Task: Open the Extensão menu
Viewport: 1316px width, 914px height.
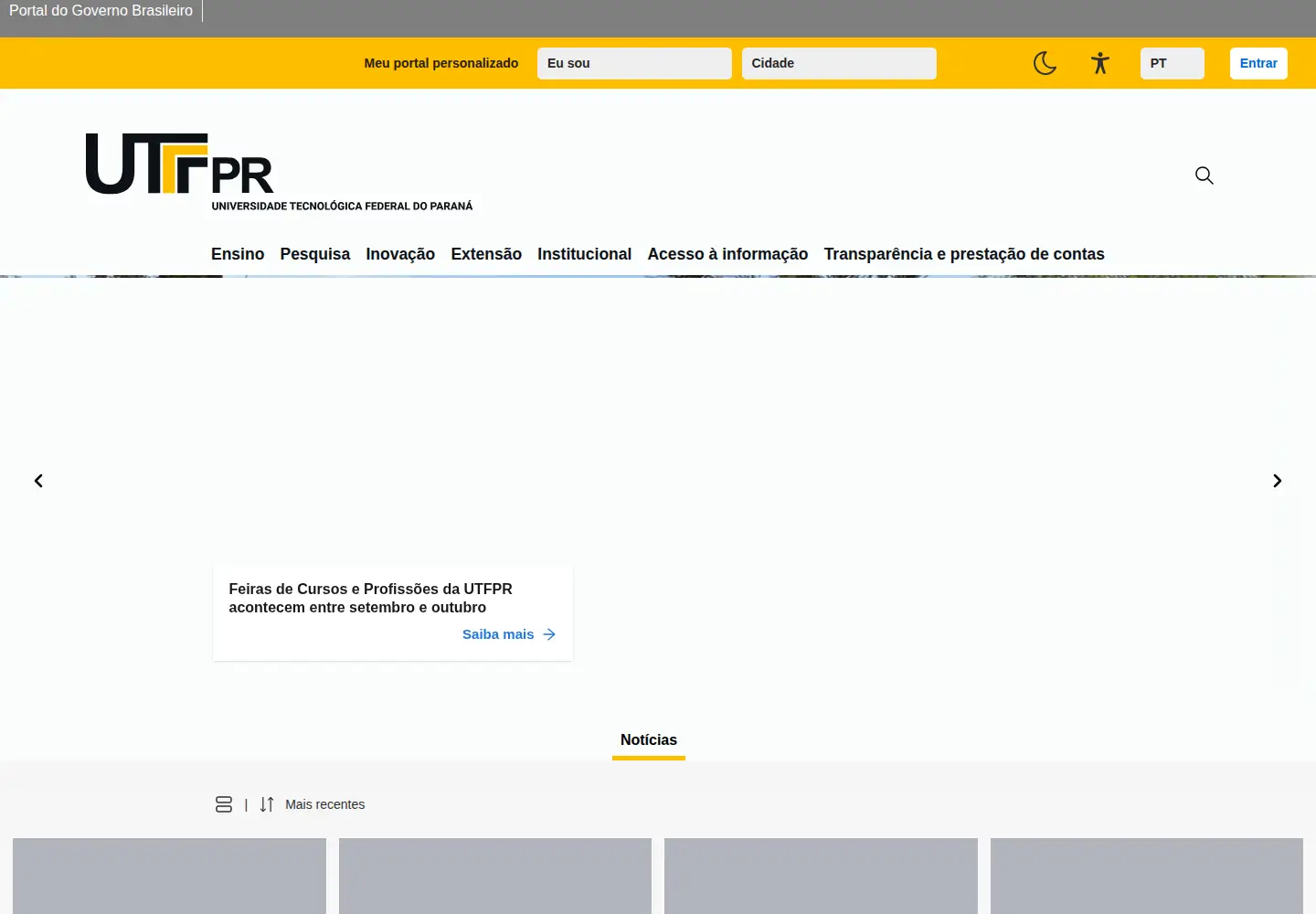Action: point(486,254)
